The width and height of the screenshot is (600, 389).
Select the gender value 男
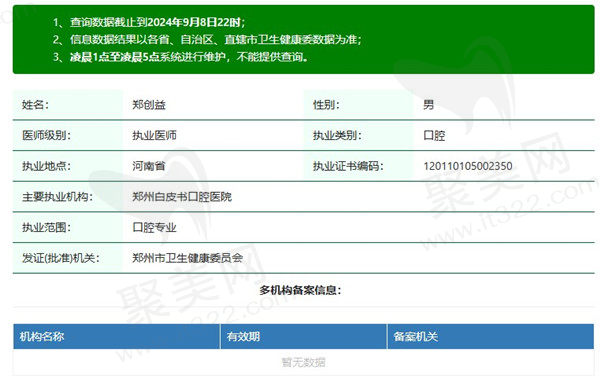pyautogui.click(x=429, y=105)
